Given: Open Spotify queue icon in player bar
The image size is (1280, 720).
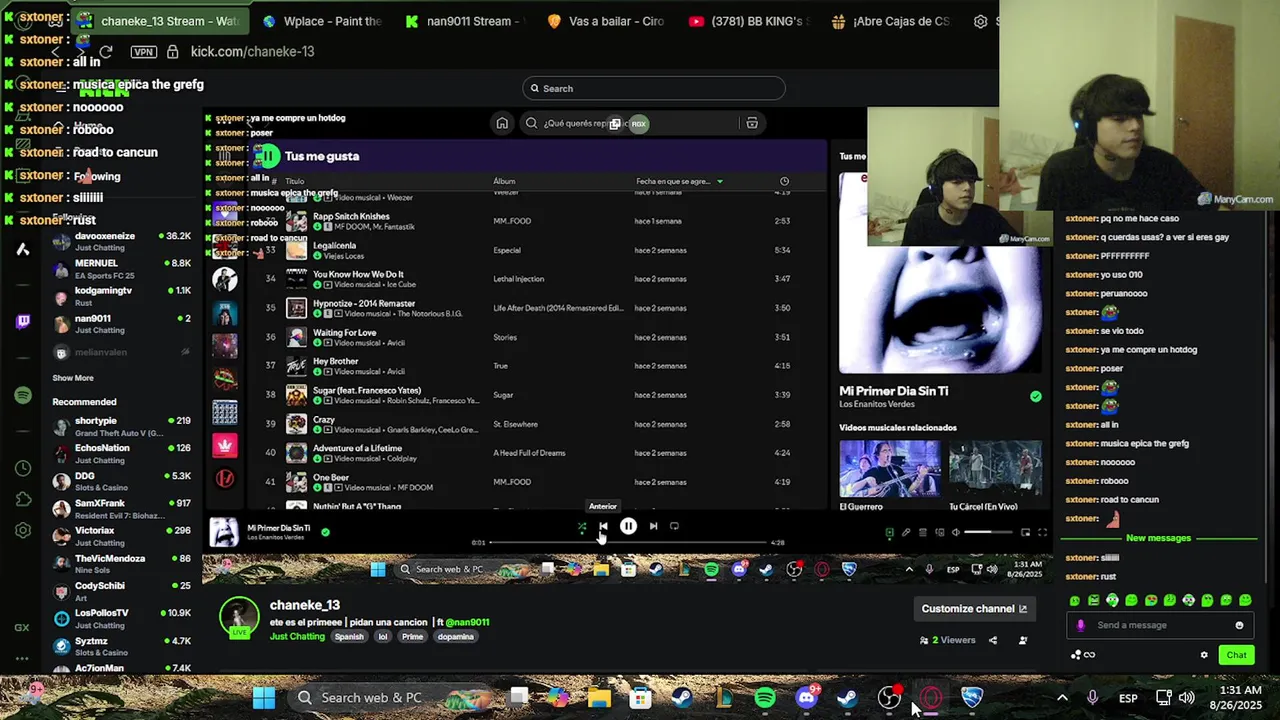Looking at the screenshot, I should (x=923, y=533).
